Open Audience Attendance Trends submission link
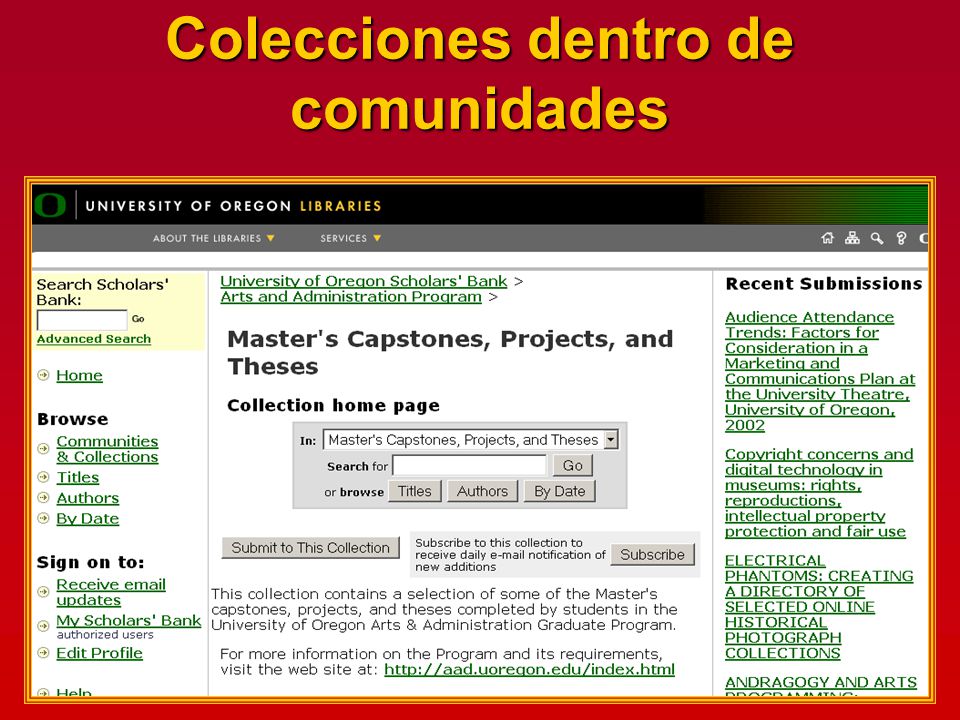 pyautogui.click(x=820, y=371)
